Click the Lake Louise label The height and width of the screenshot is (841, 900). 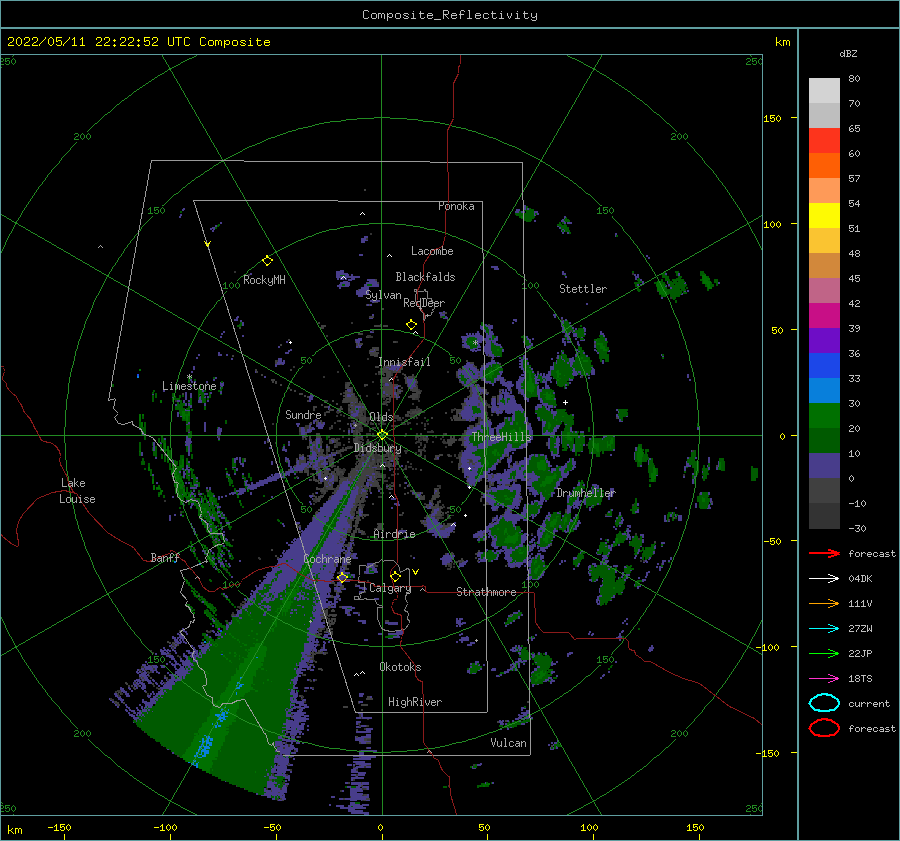[x=77, y=491]
